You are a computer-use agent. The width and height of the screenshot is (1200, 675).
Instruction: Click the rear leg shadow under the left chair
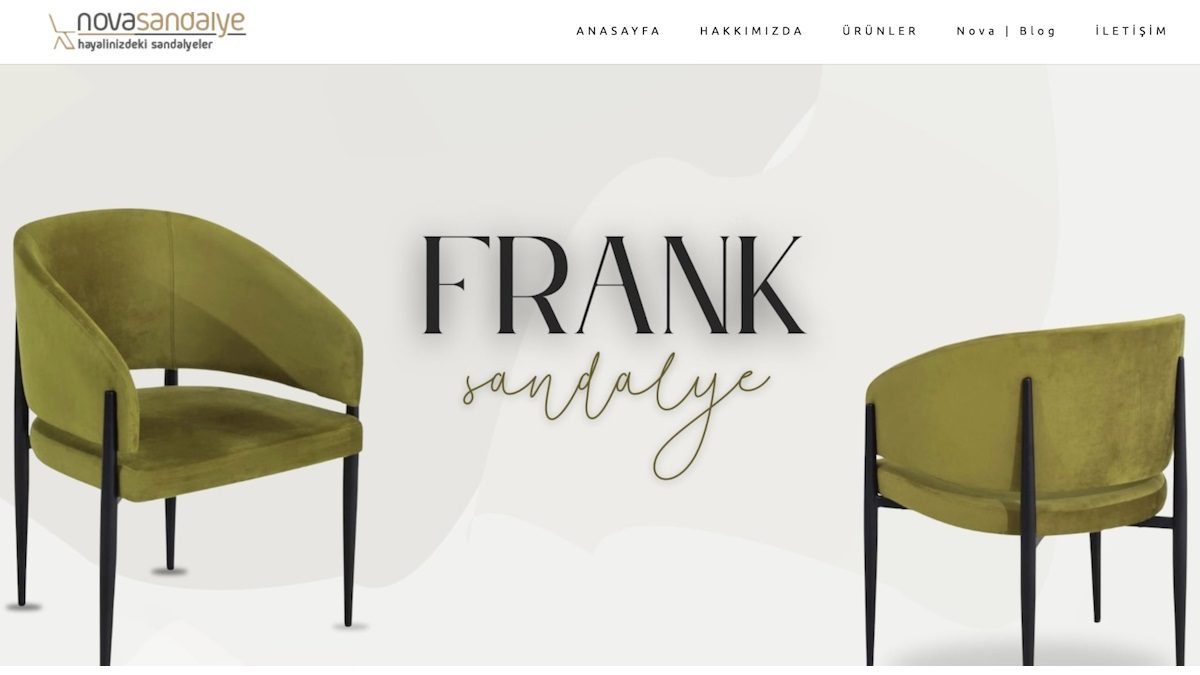(169, 571)
